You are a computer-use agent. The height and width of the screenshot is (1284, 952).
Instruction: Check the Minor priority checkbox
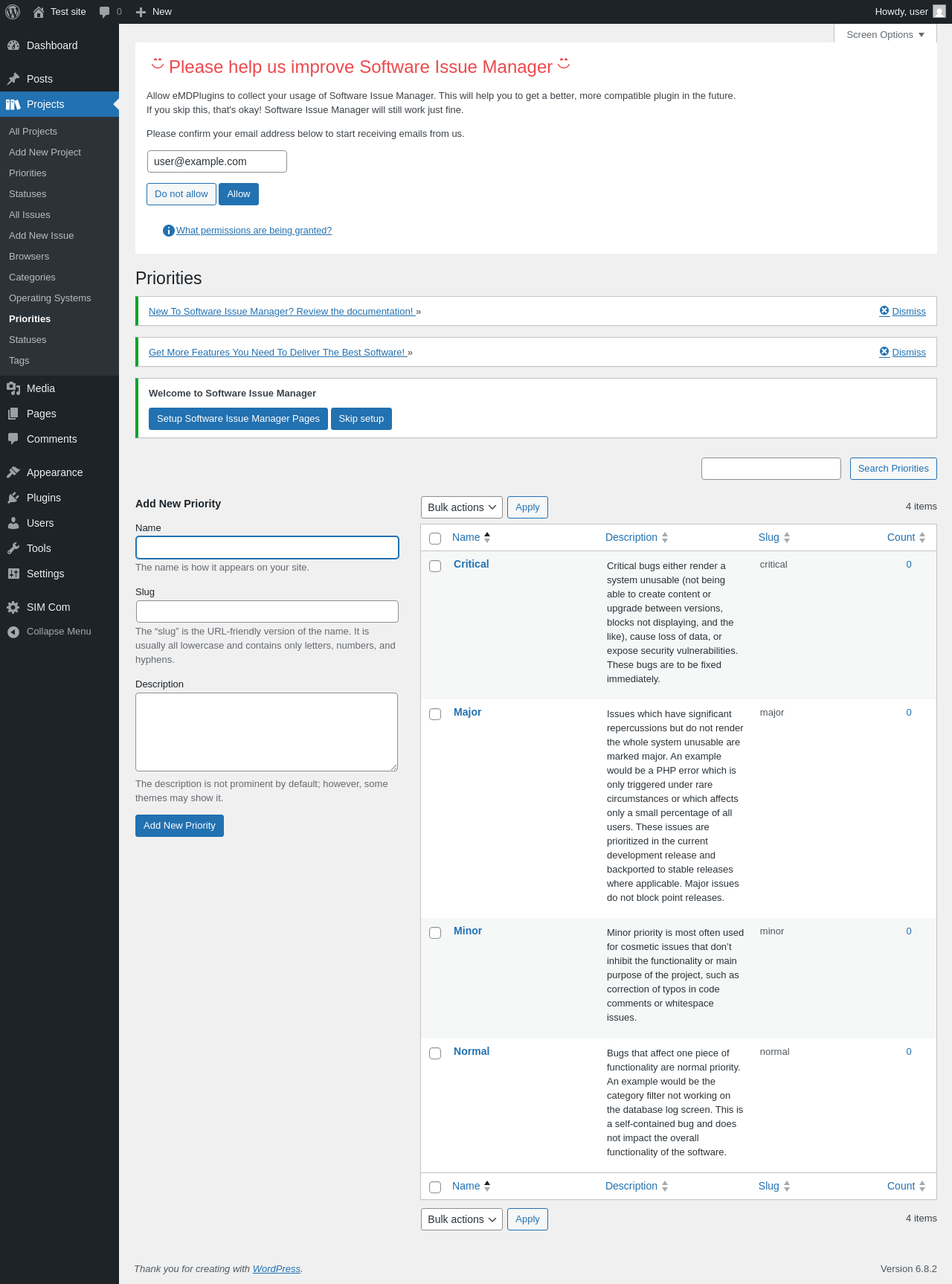pos(436,933)
